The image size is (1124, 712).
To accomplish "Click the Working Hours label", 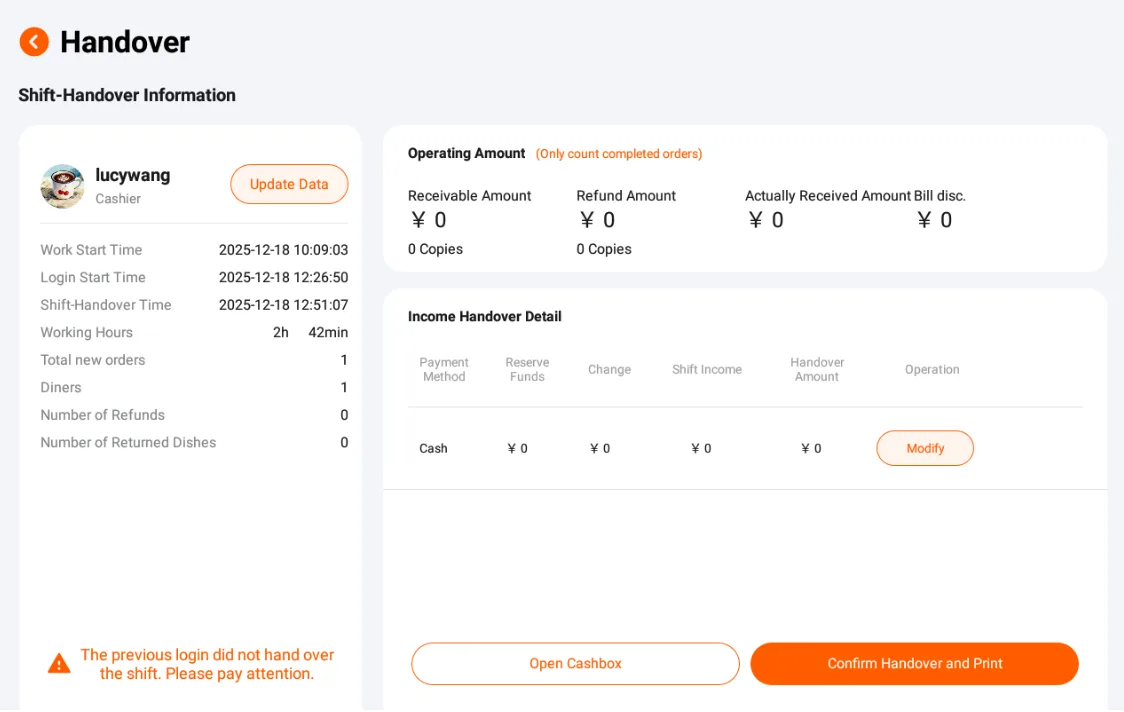I will (x=87, y=332).
